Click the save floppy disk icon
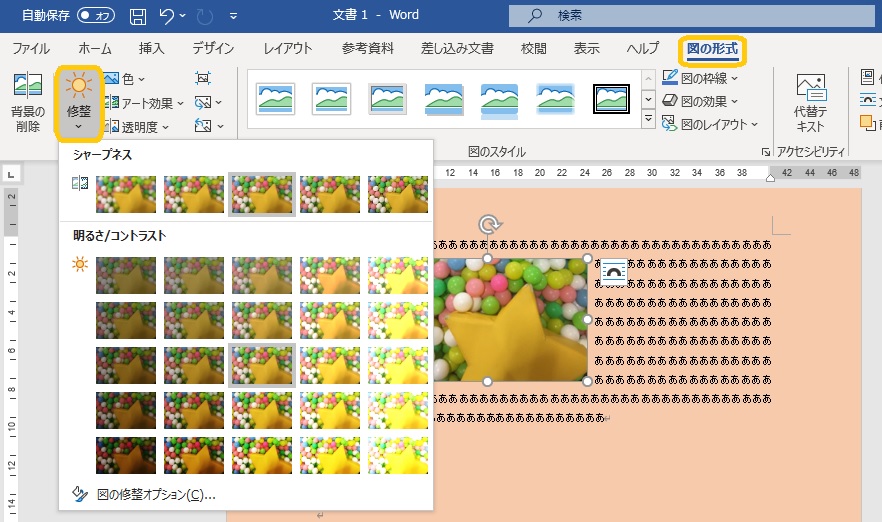882x522 pixels. (x=138, y=16)
